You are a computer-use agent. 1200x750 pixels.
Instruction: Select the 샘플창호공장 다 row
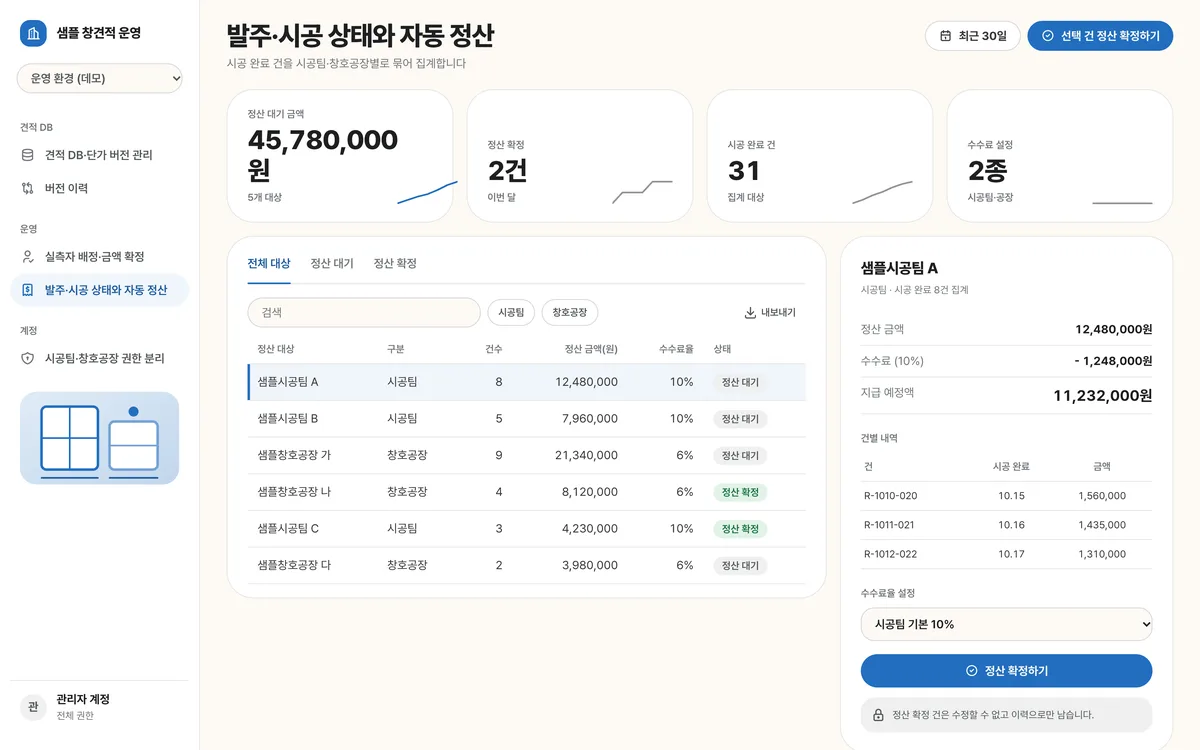[526, 565]
